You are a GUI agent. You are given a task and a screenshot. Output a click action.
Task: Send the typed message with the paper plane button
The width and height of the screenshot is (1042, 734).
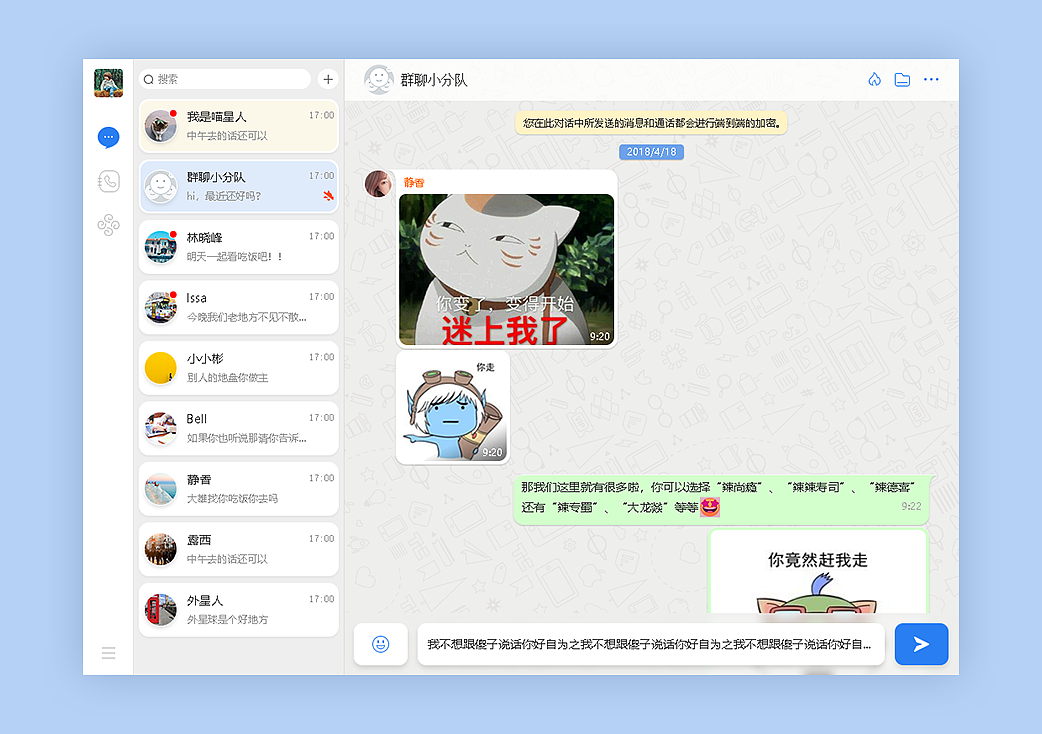921,644
